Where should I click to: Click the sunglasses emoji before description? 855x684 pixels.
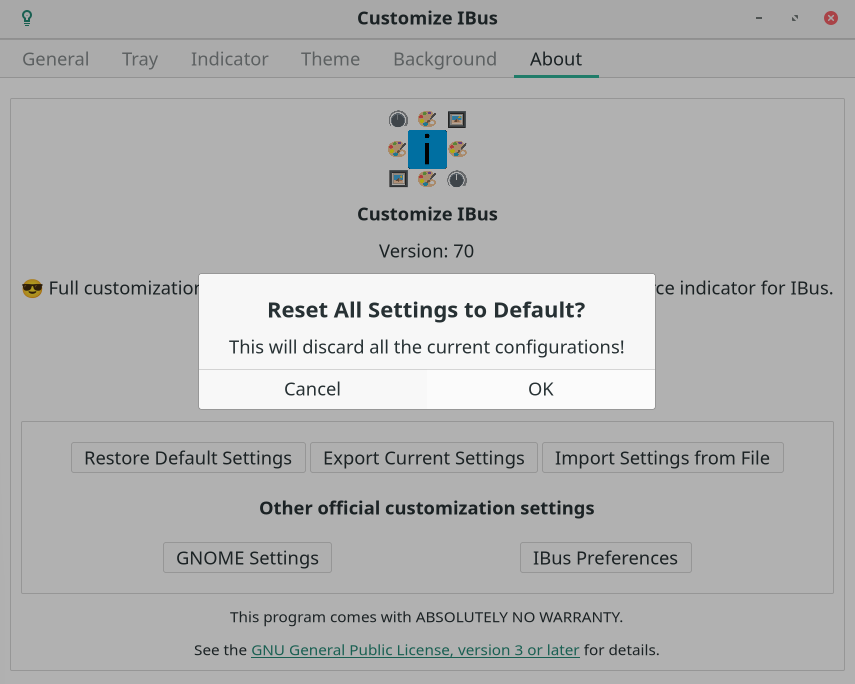click(x=32, y=289)
